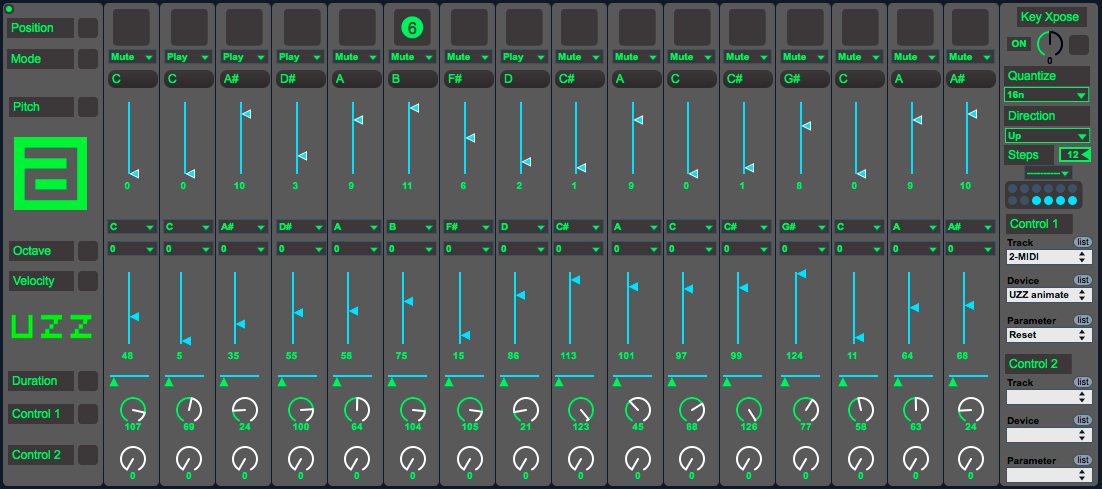Toggle the square button beside Velocity
This screenshot has width=1102, height=489.
[x=88, y=281]
